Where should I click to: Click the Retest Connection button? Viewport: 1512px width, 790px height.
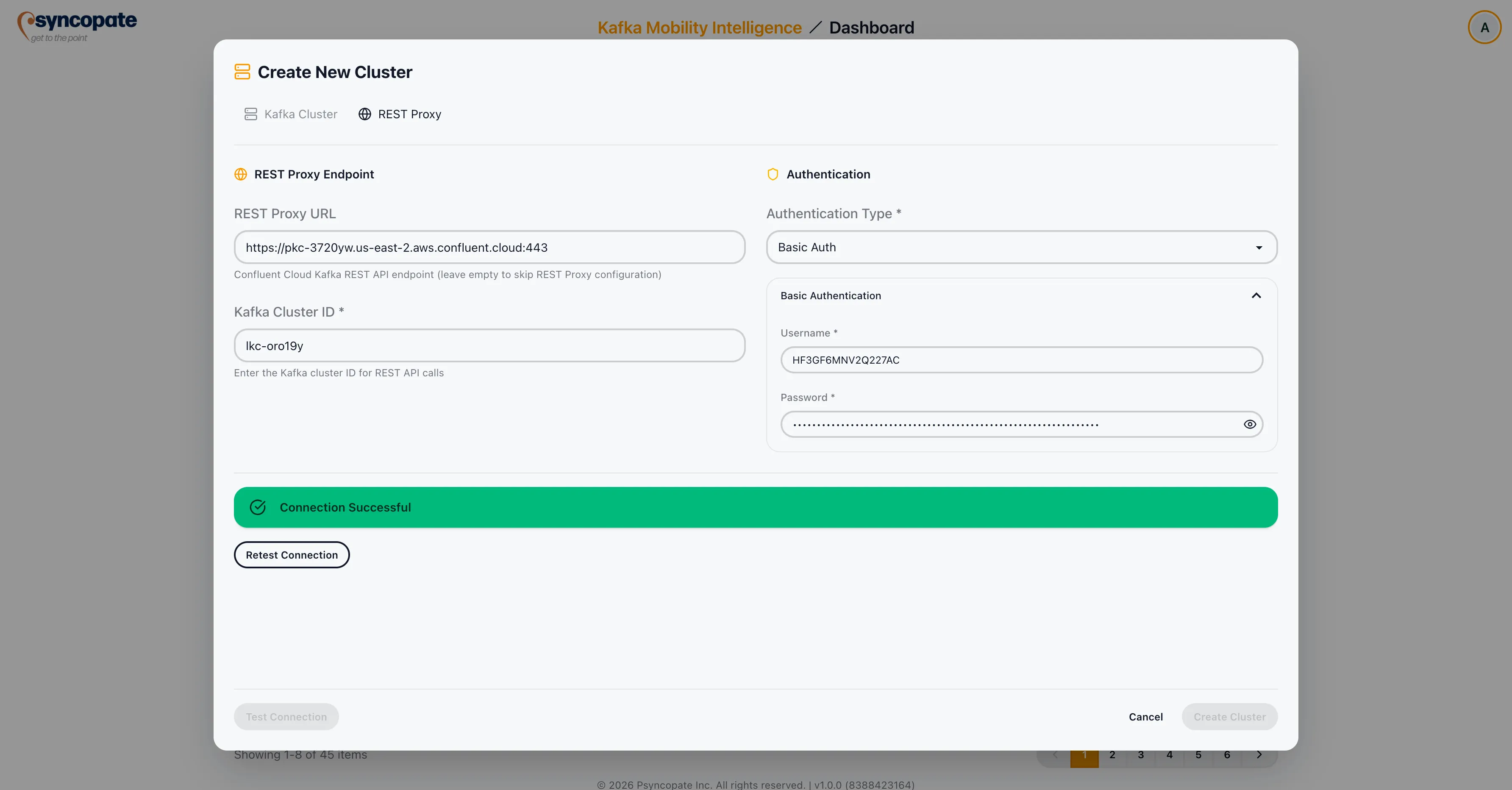point(292,554)
